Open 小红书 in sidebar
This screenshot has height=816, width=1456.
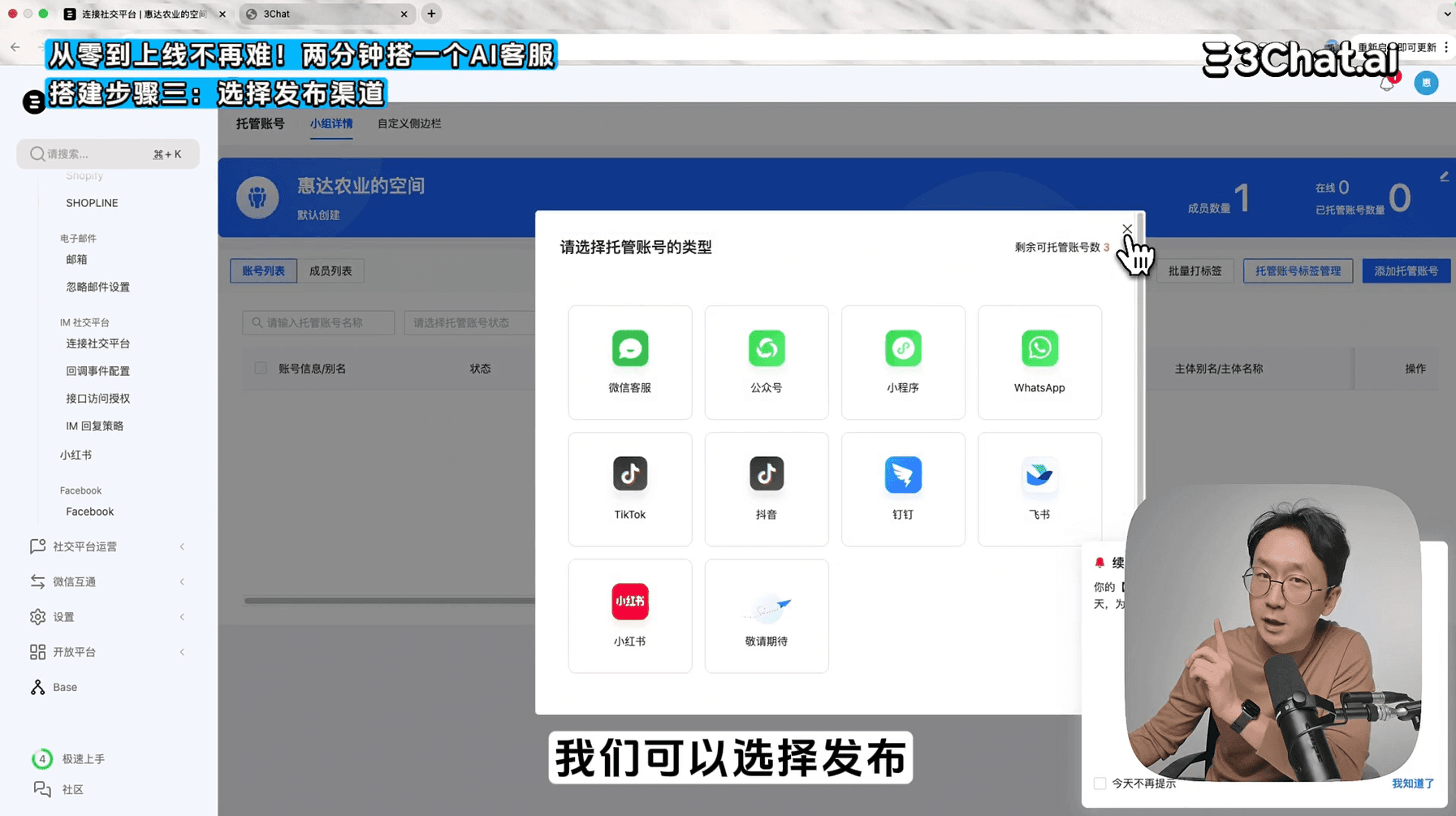[x=76, y=455]
